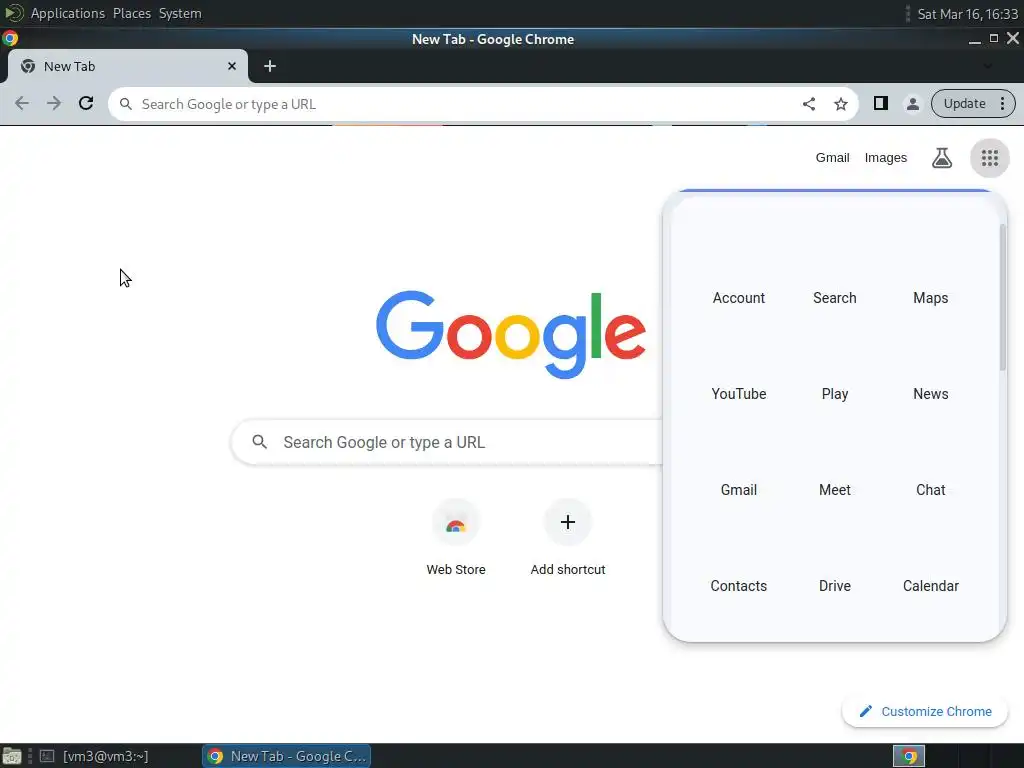The height and width of the screenshot is (768, 1024).
Task: Open a new tab with the plus icon
Action: (x=270, y=66)
